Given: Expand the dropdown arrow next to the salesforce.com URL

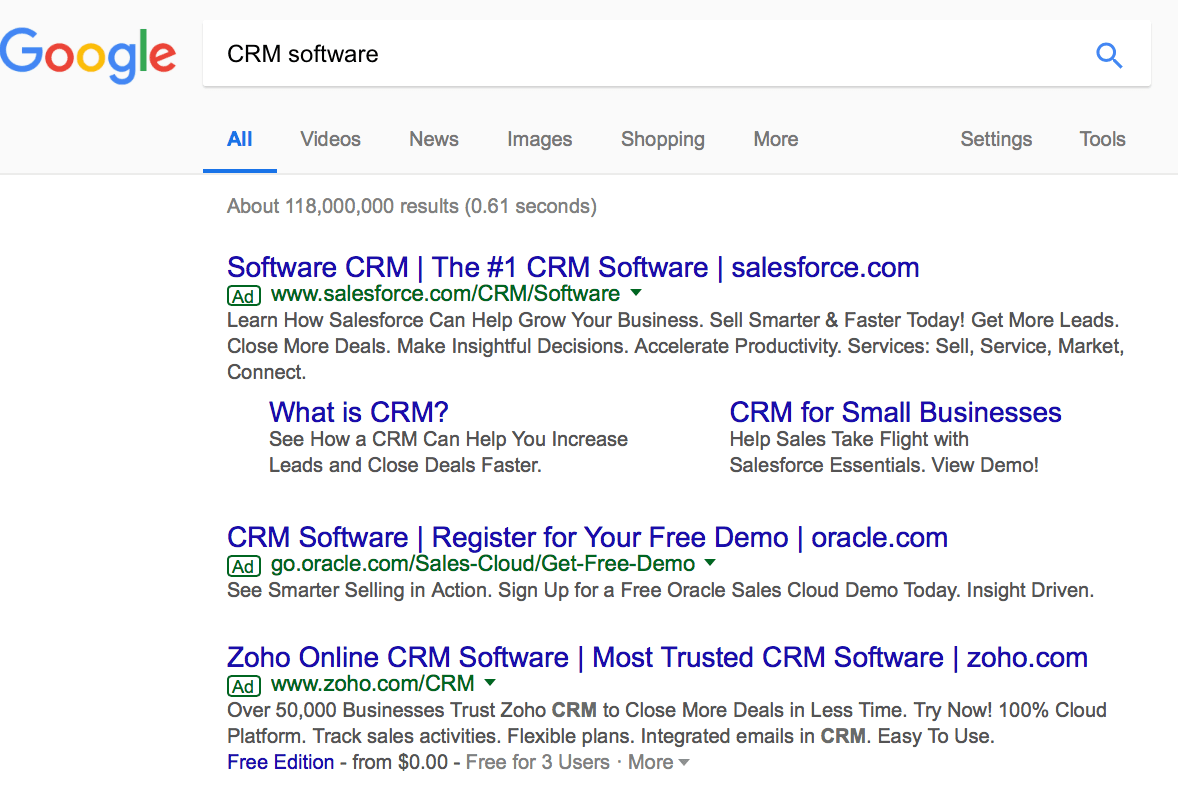Looking at the screenshot, I should coord(636,292).
